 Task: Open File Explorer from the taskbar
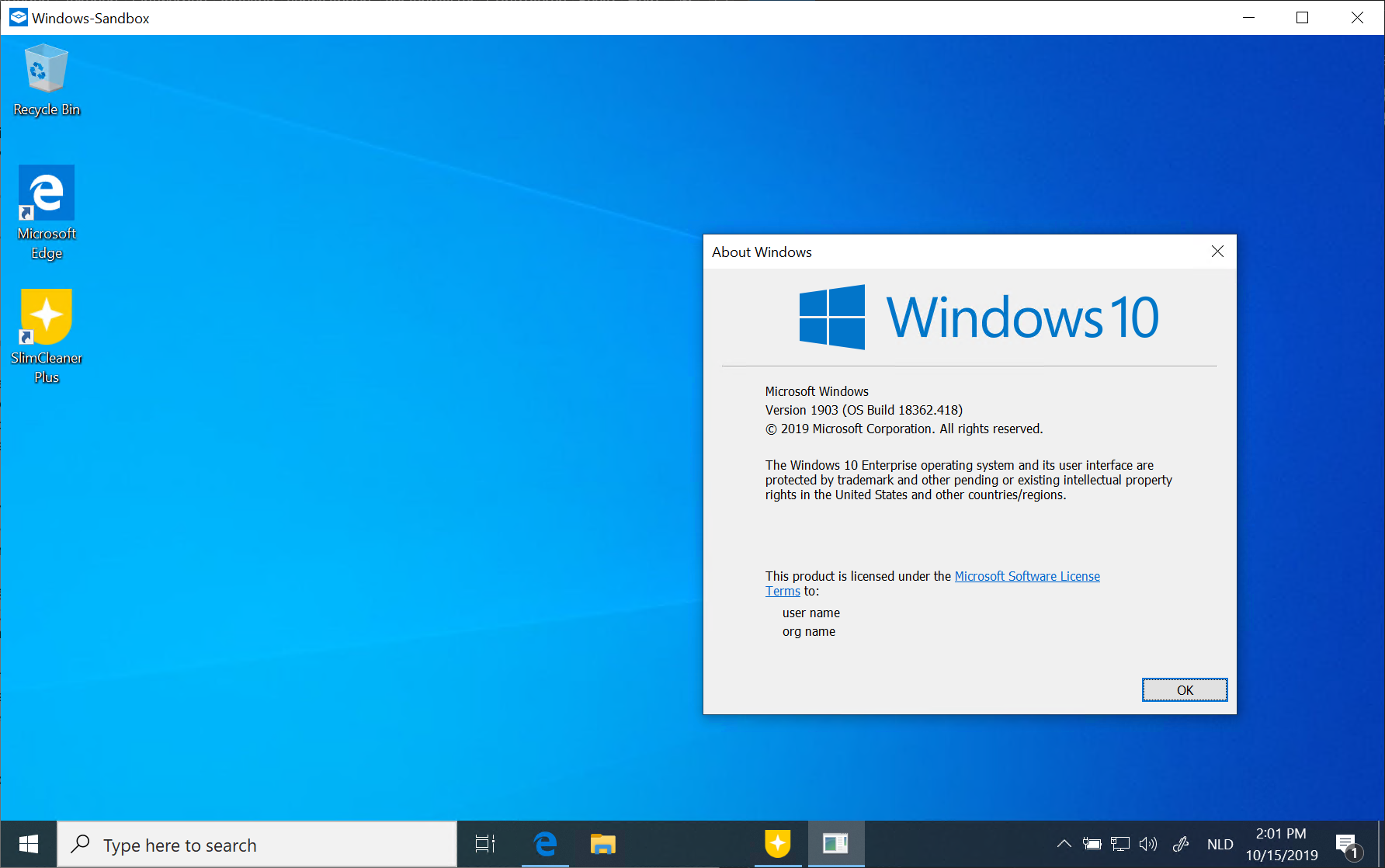(x=603, y=844)
